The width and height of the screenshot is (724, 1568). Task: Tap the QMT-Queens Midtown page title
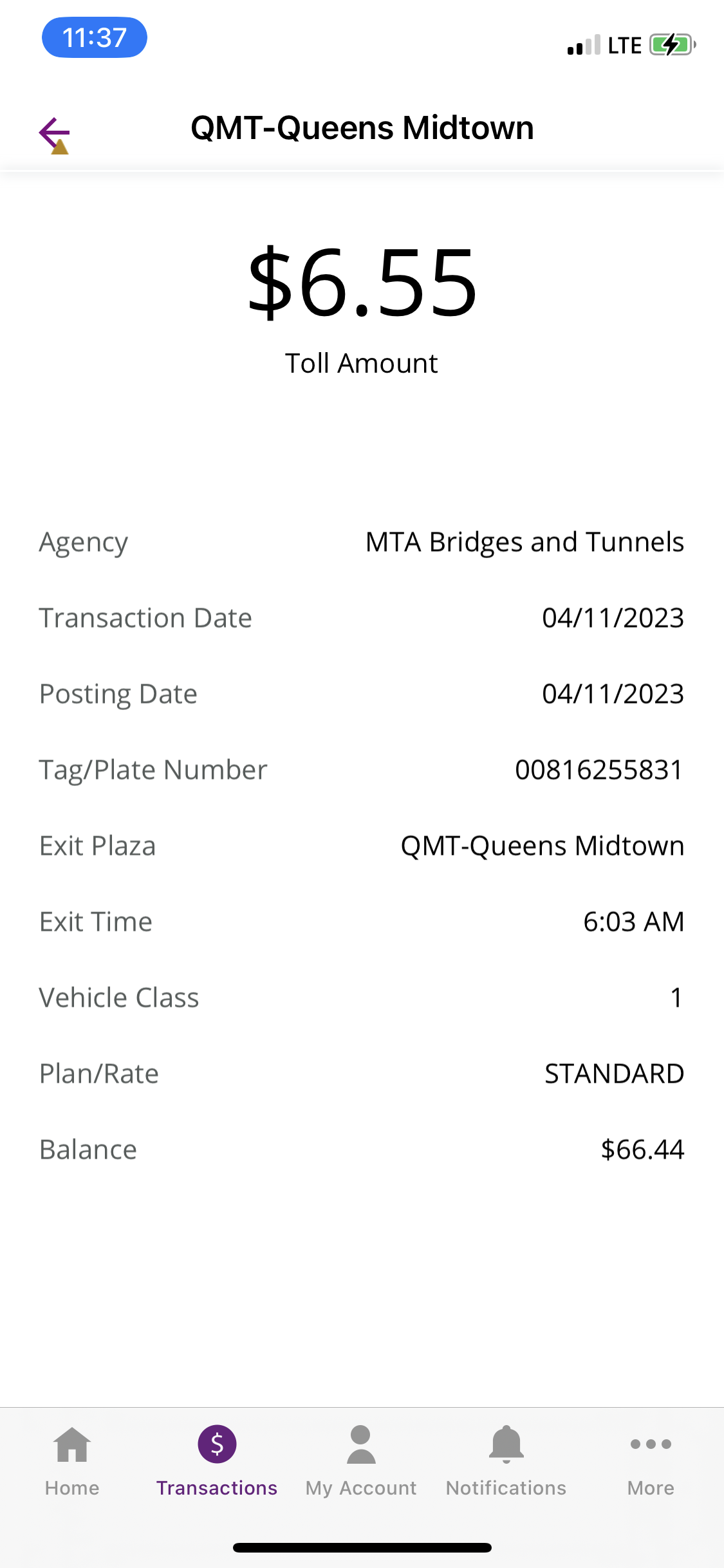tap(362, 128)
